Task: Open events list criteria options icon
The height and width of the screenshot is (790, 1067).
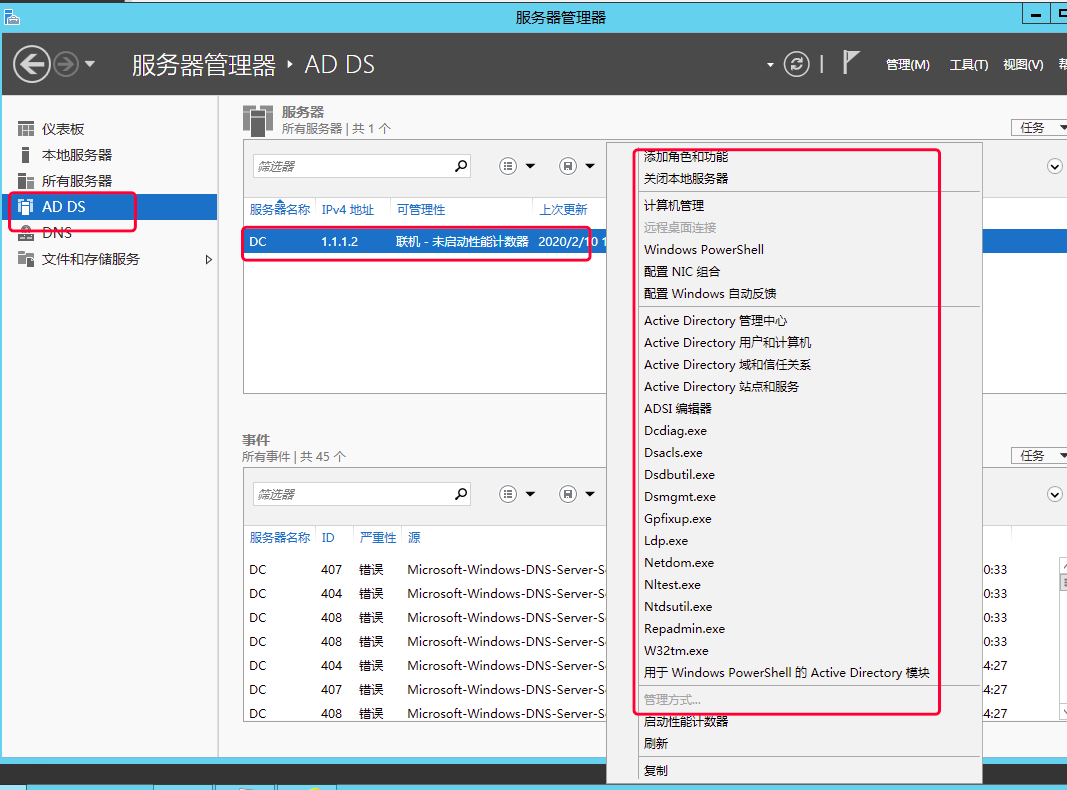Action: point(508,494)
